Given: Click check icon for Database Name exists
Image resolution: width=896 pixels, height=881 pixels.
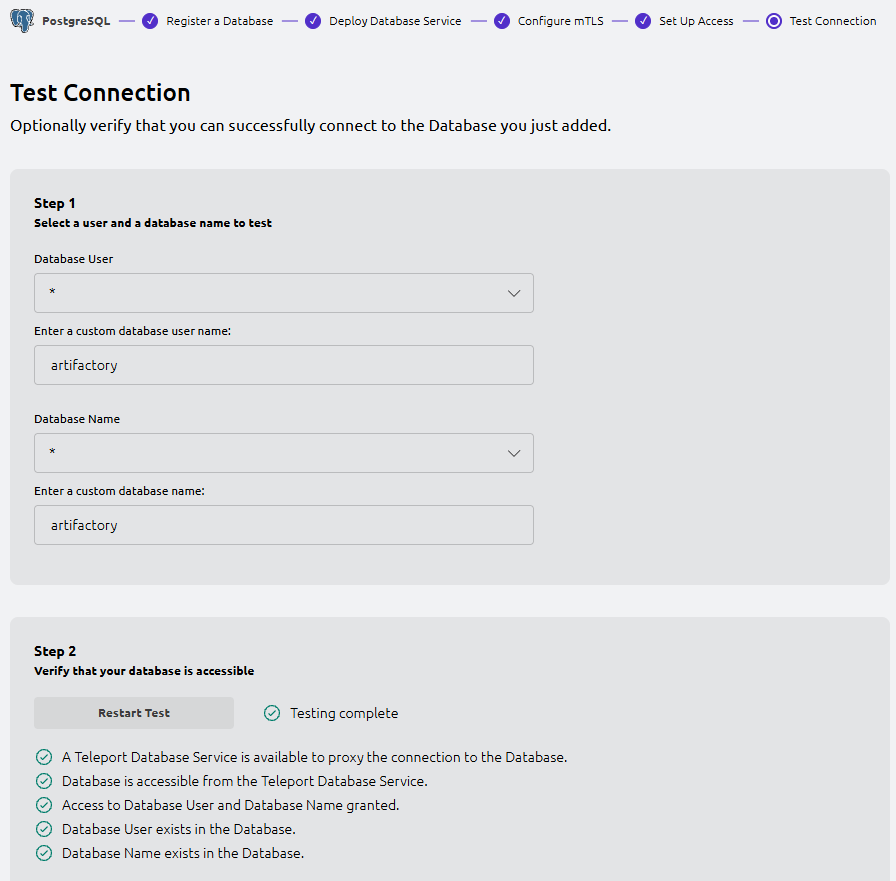Looking at the screenshot, I should coord(44,853).
